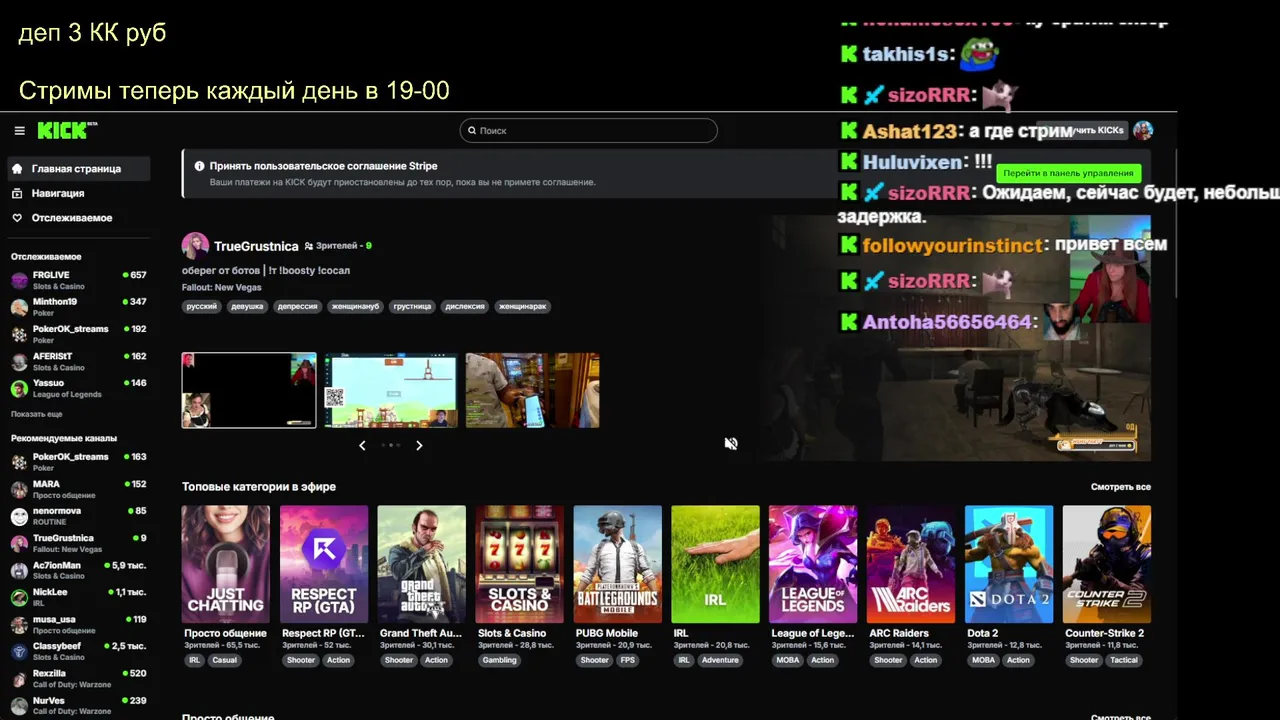Select the русский tag
The width and height of the screenshot is (1280, 720).
[x=201, y=307]
